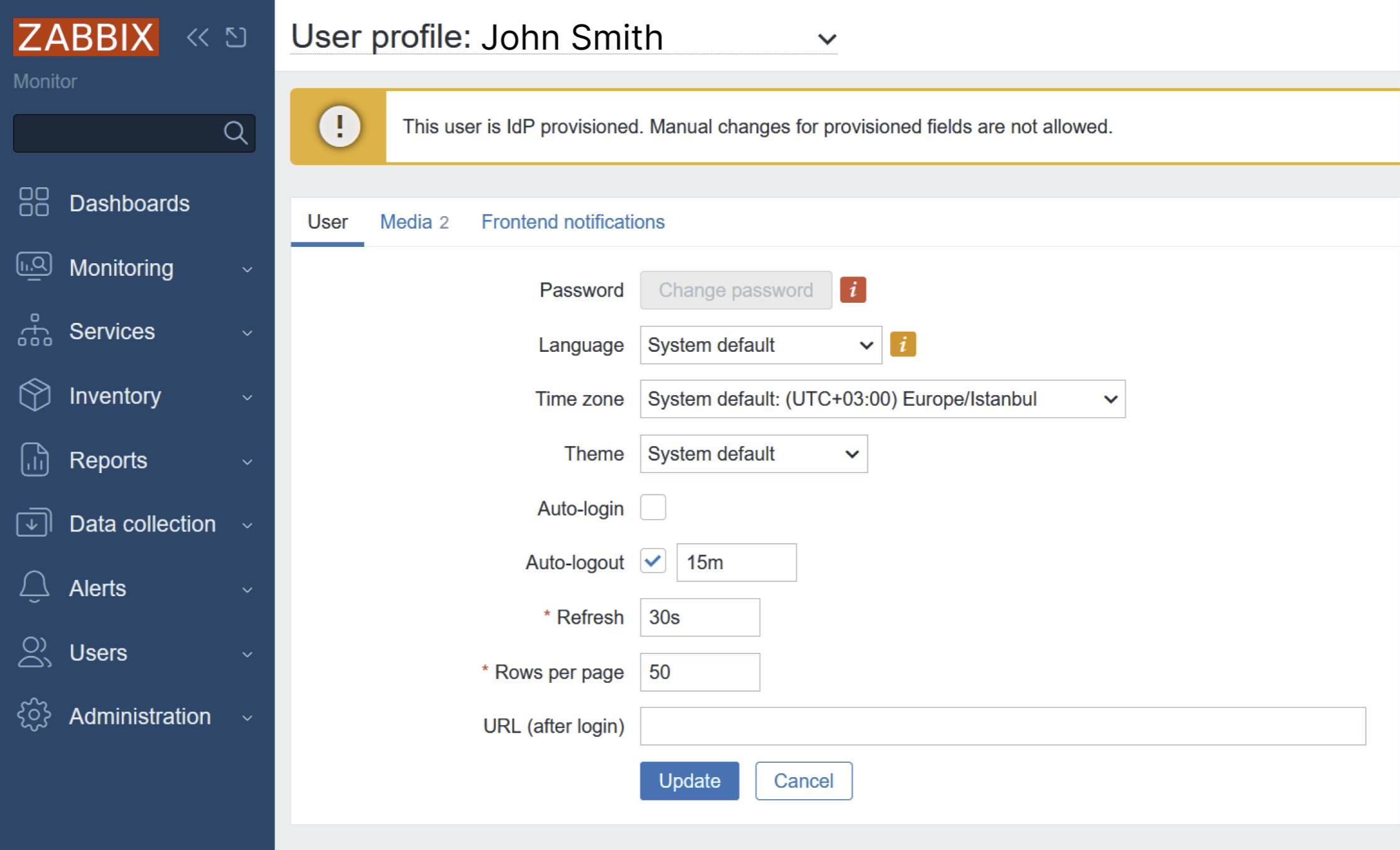Click the Update button
This screenshot has height=850, width=1400.
coord(689,781)
